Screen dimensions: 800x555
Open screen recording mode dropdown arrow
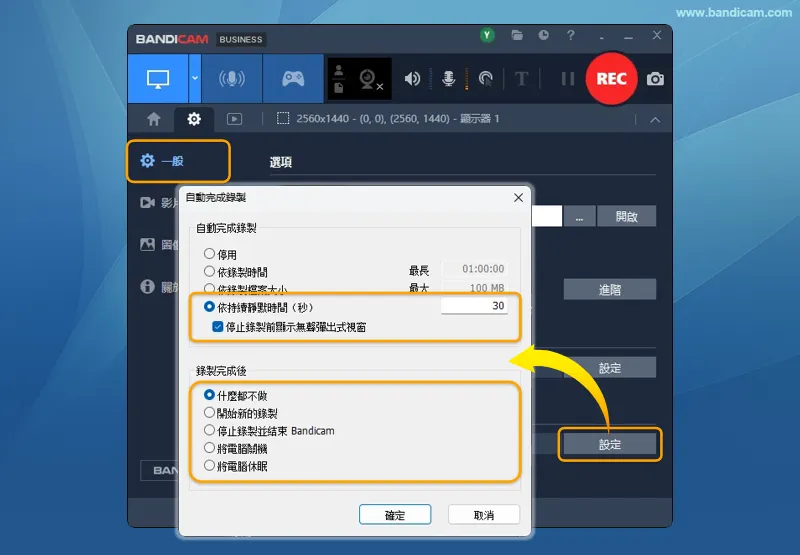click(x=195, y=79)
